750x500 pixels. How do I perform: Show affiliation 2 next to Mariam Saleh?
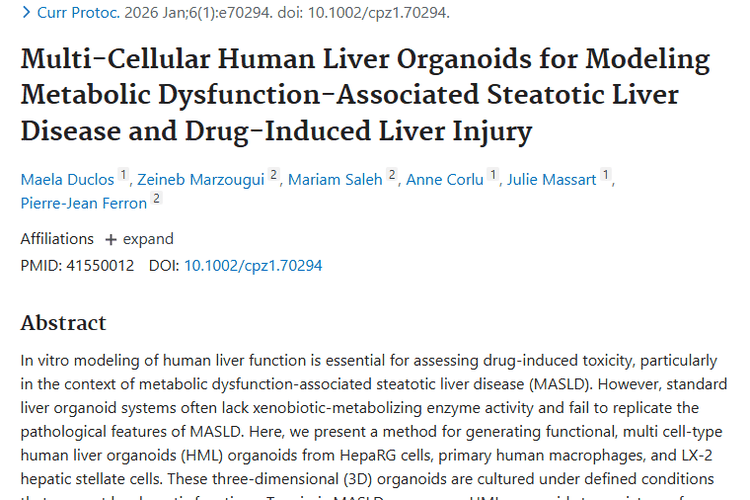coord(392,175)
